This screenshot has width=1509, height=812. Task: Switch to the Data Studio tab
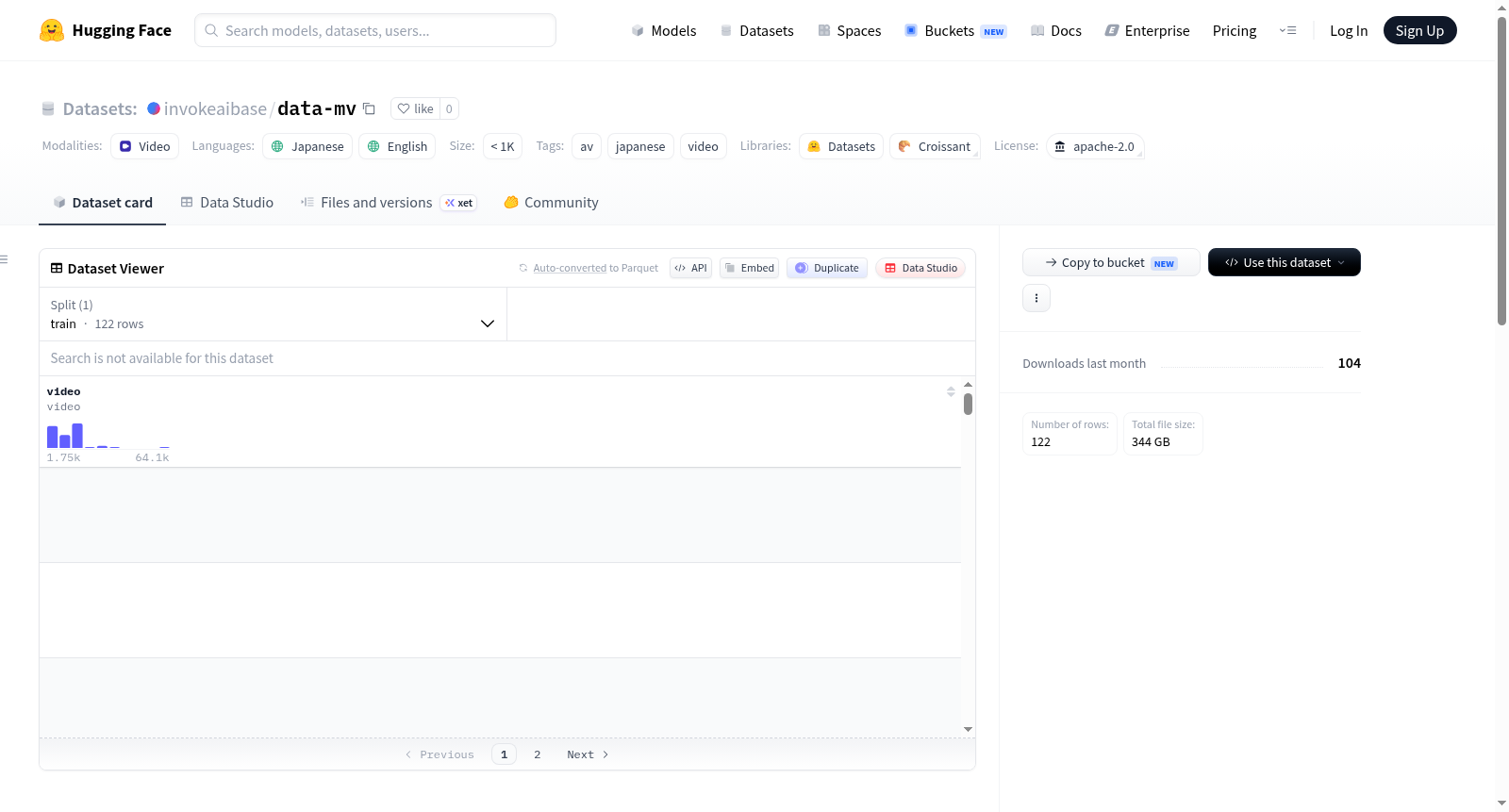tap(227, 203)
